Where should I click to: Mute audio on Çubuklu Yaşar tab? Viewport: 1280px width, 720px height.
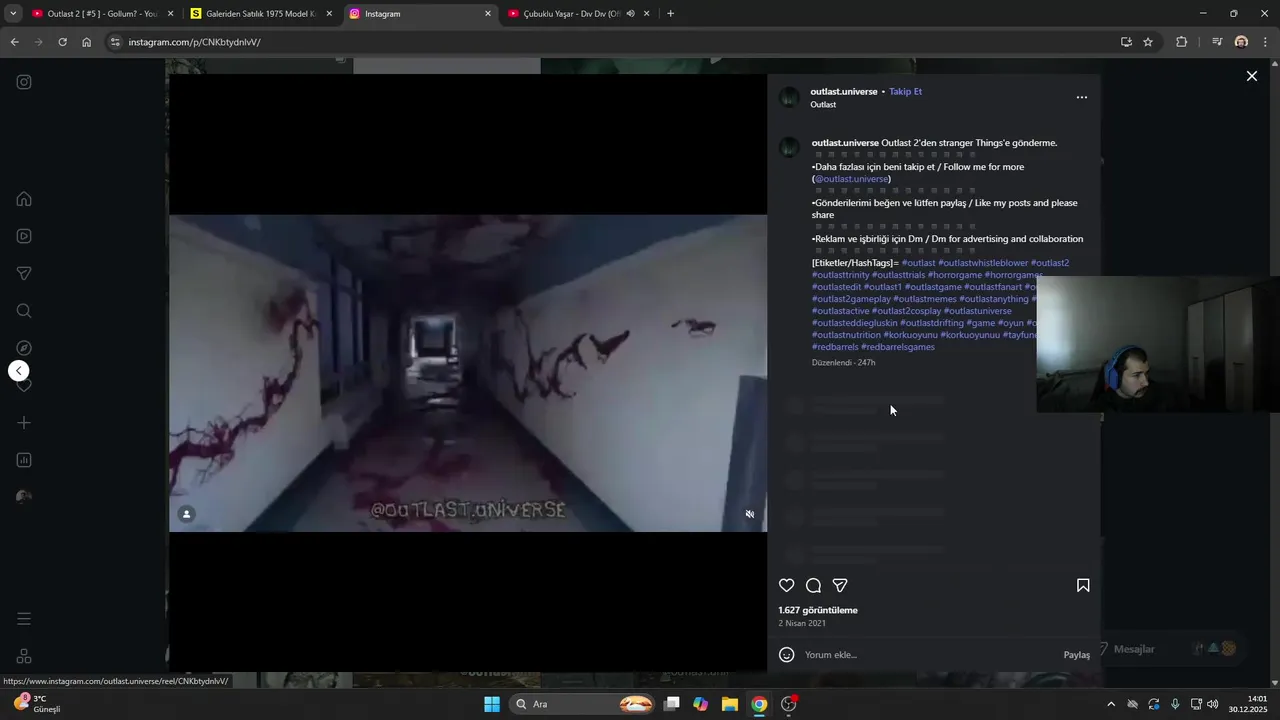click(630, 14)
